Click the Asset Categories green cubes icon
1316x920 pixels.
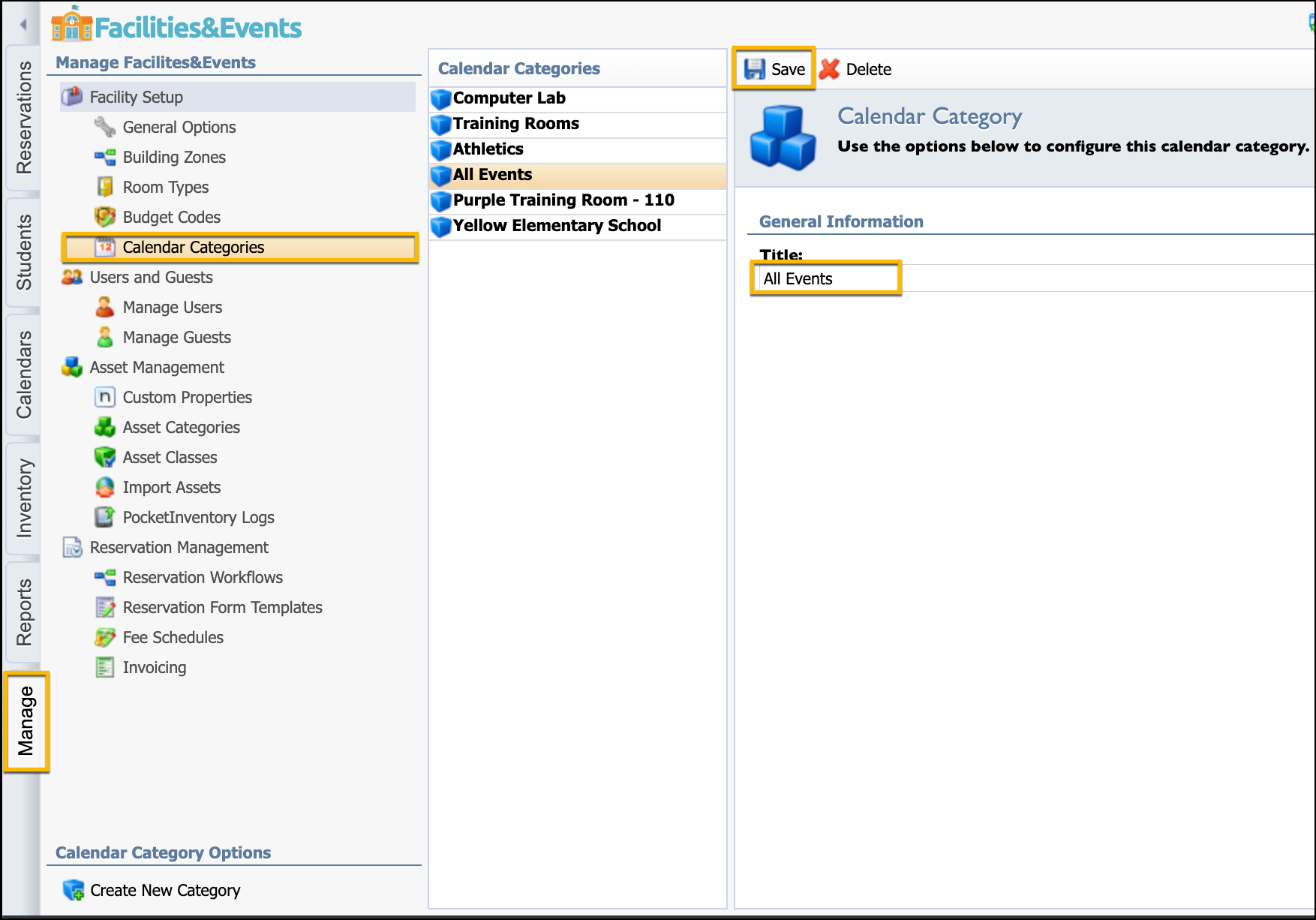[x=105, y=427]
